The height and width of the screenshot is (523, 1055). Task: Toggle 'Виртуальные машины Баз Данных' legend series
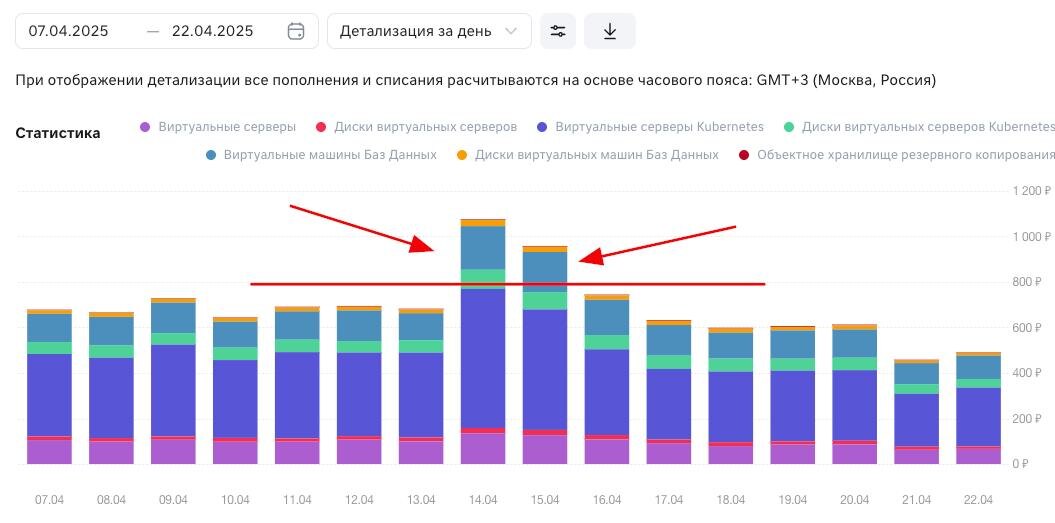(322, 155)
